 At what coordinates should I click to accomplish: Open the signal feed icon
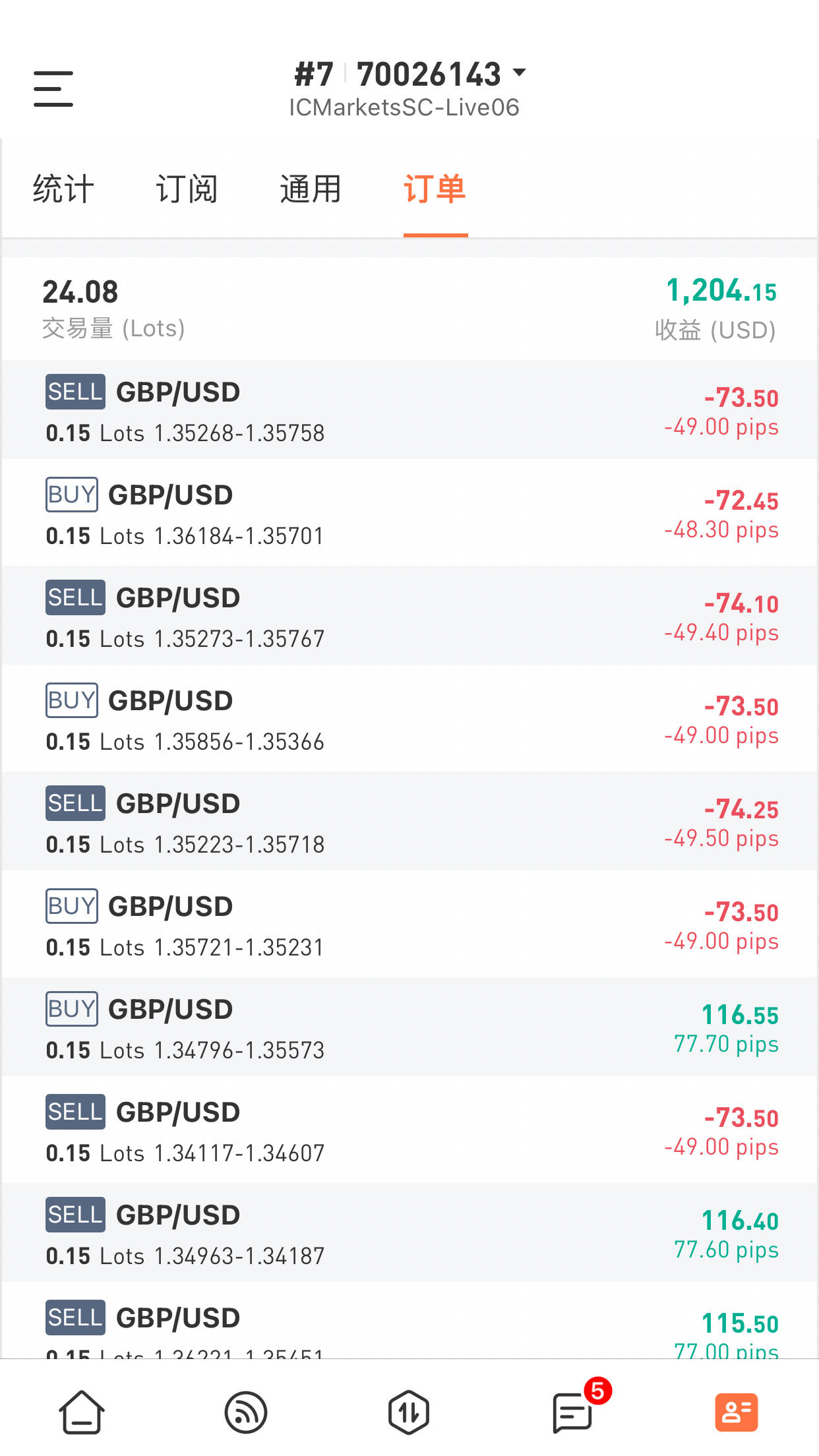245,1412
